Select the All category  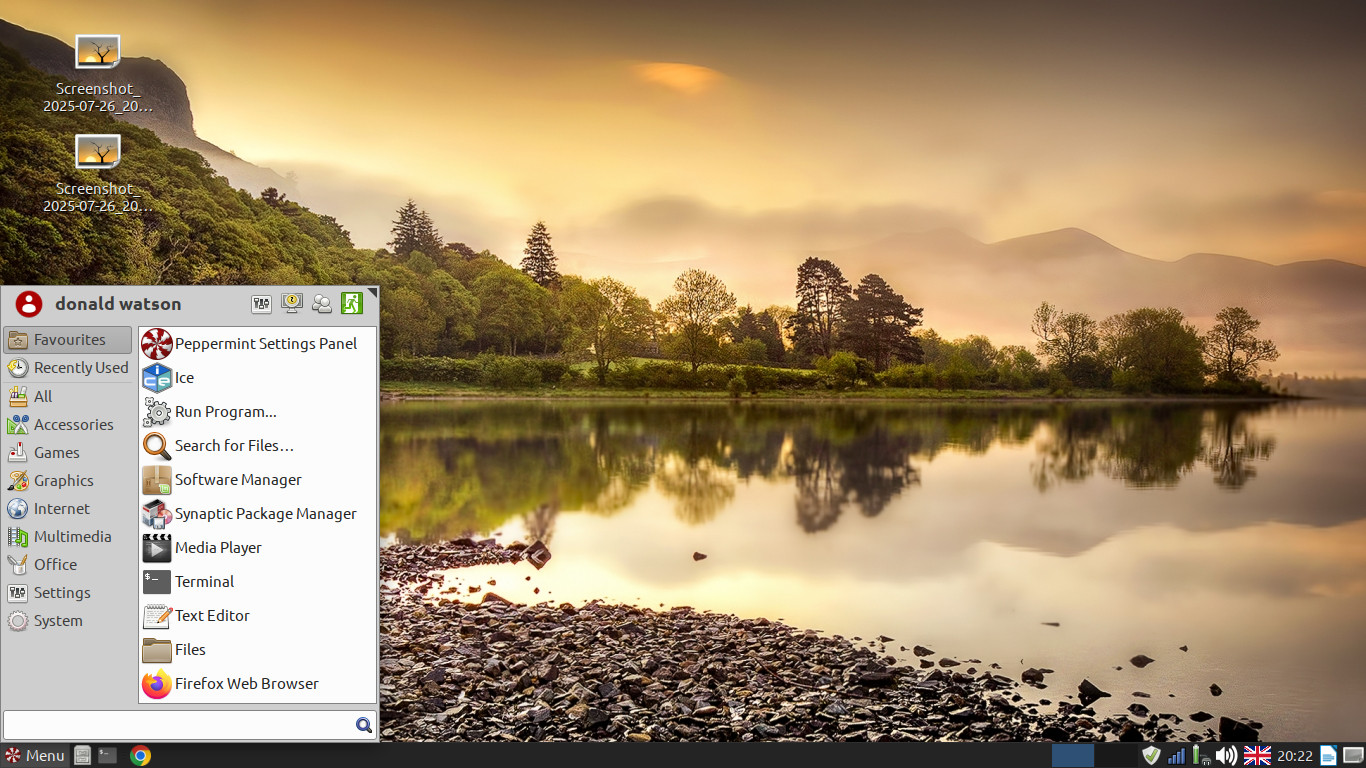tap(68, 396)
